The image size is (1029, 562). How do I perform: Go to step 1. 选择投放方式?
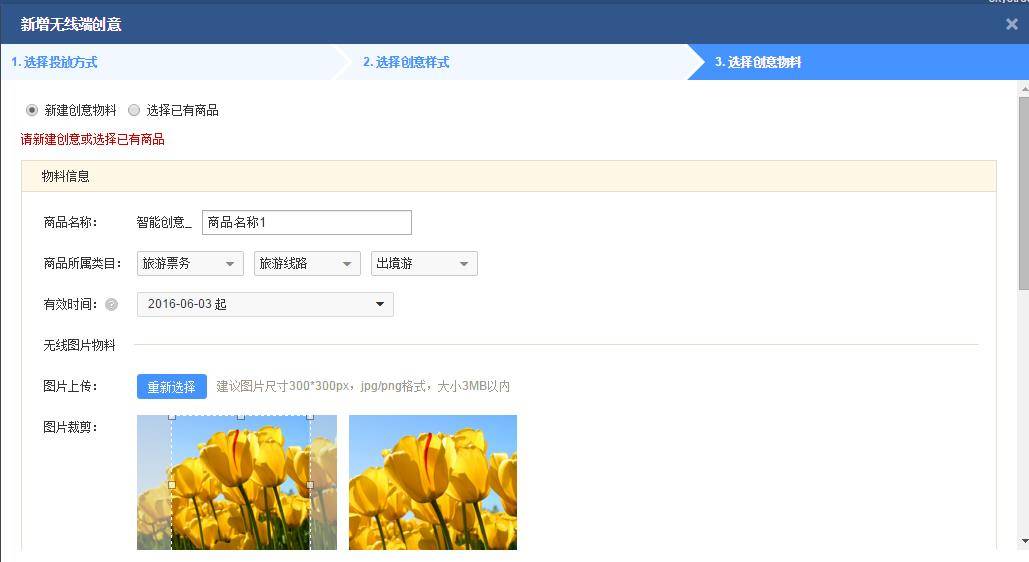click(x=54, y=62)
